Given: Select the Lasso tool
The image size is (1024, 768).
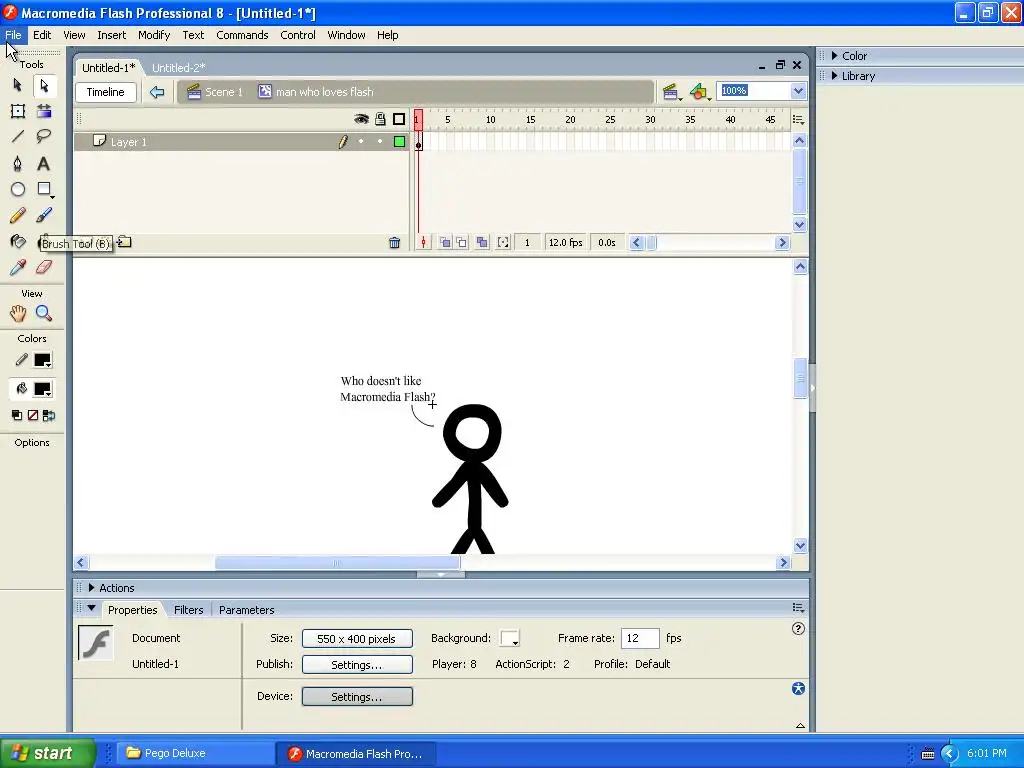Looking at the screenshot, I should 44,136.
